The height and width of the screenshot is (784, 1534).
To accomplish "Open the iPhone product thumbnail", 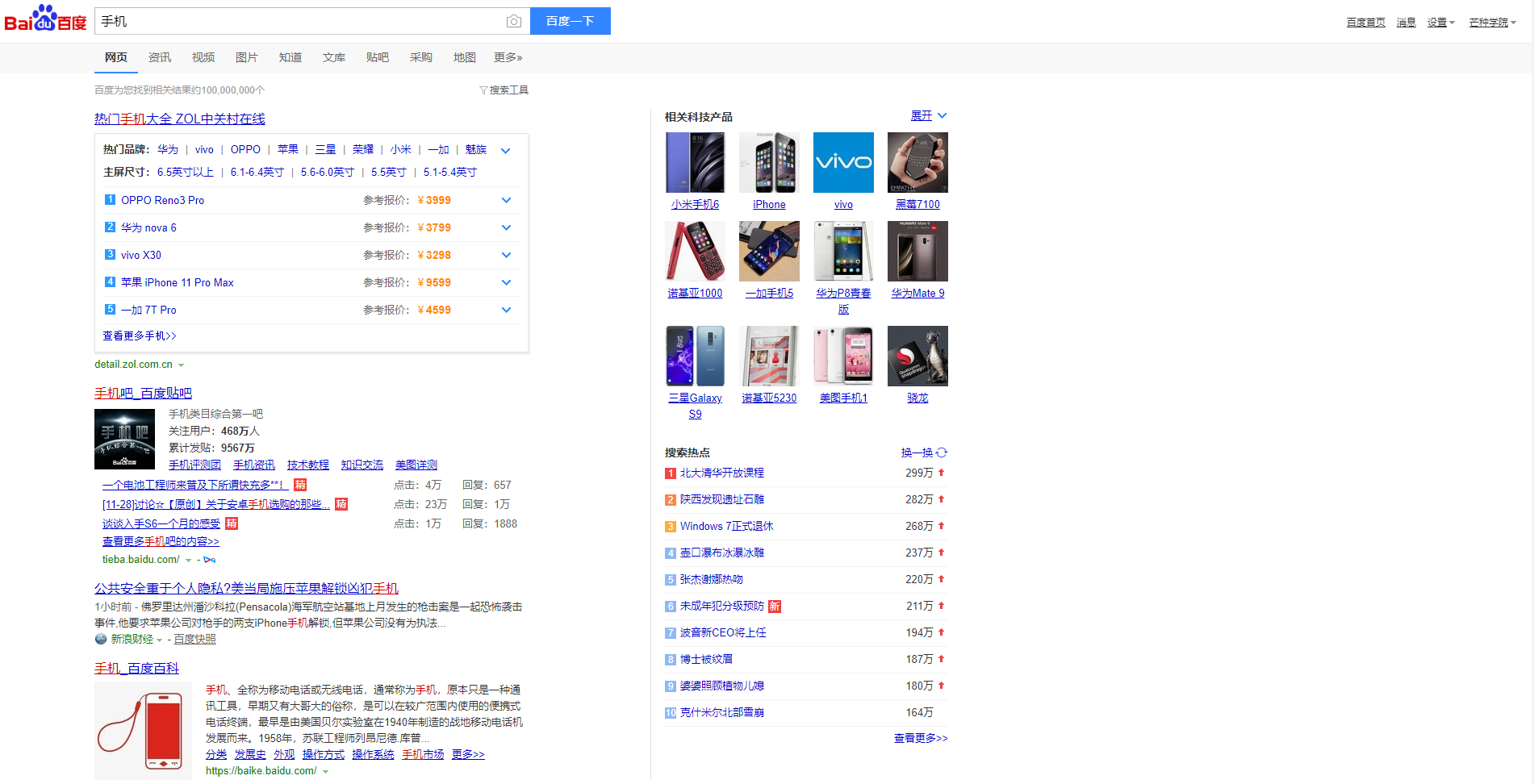I will tap(769, 162).
